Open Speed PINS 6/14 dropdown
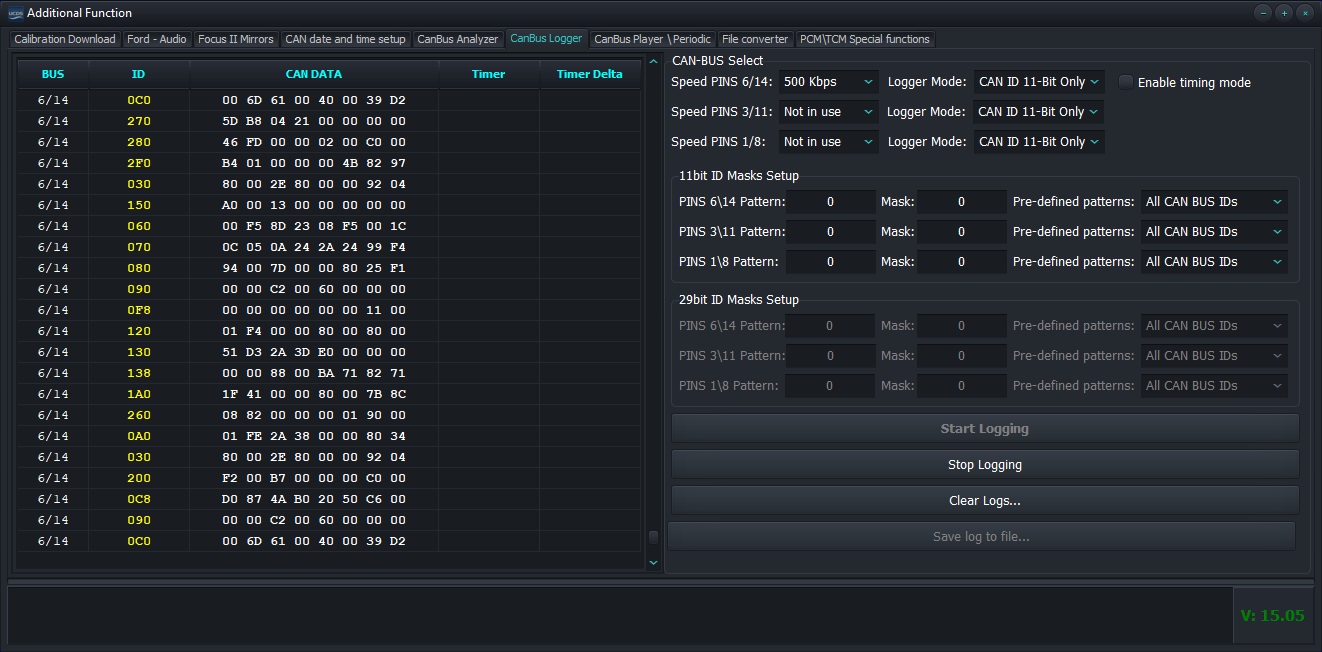The width and height of the screenshot is (1322, 652). pos(829,82)
